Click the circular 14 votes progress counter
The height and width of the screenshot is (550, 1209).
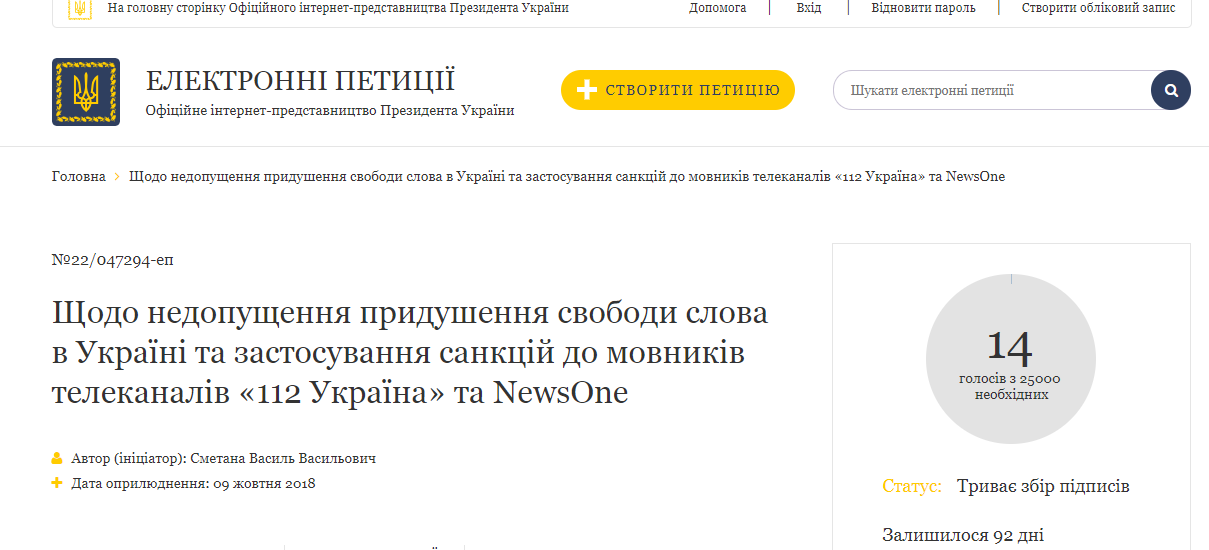pos(1010,359)
